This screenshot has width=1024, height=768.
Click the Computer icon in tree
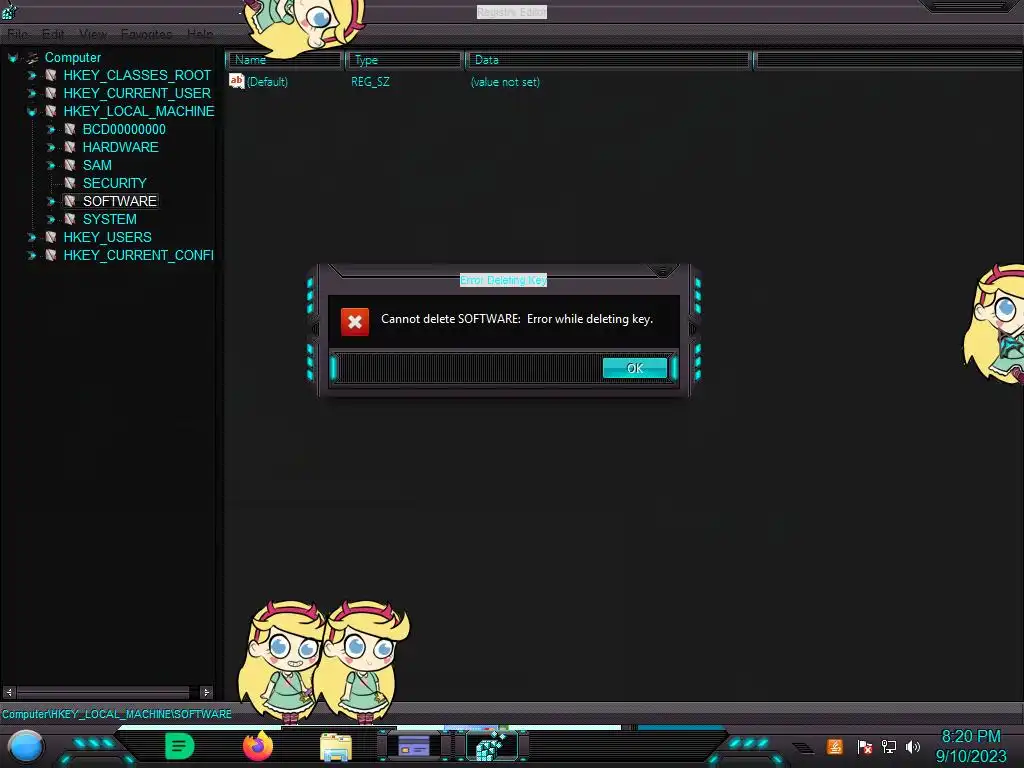33,58
